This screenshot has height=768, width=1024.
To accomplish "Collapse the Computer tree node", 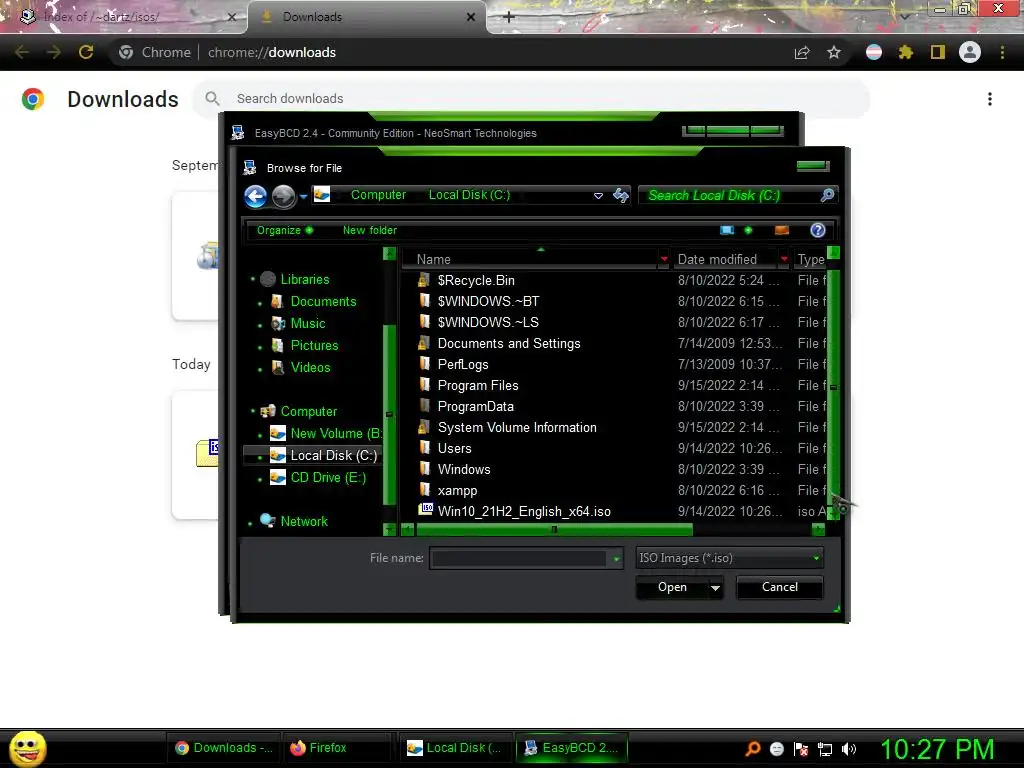I will point(253,411).
